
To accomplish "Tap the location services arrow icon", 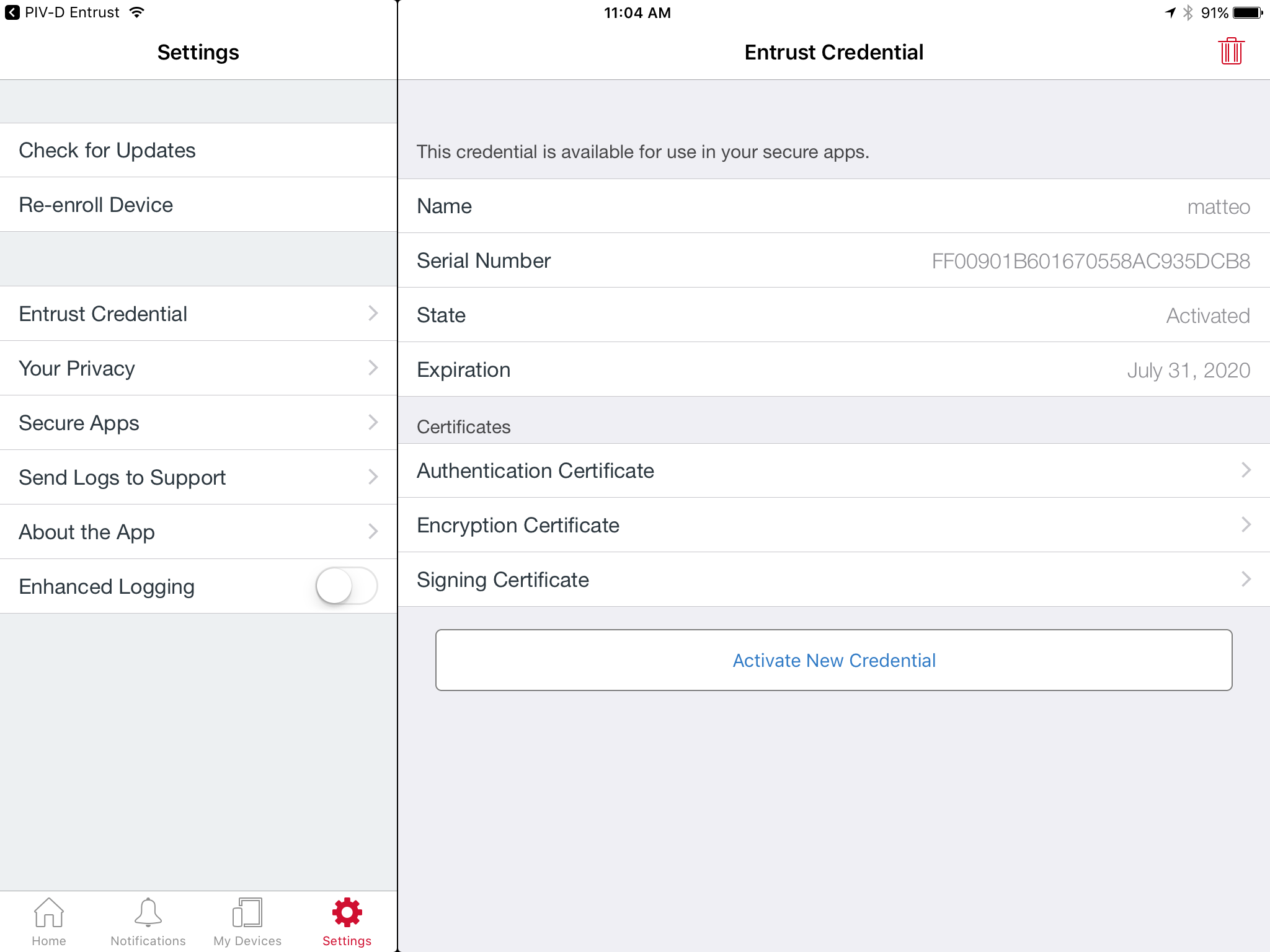I will tap(1170, 12).
